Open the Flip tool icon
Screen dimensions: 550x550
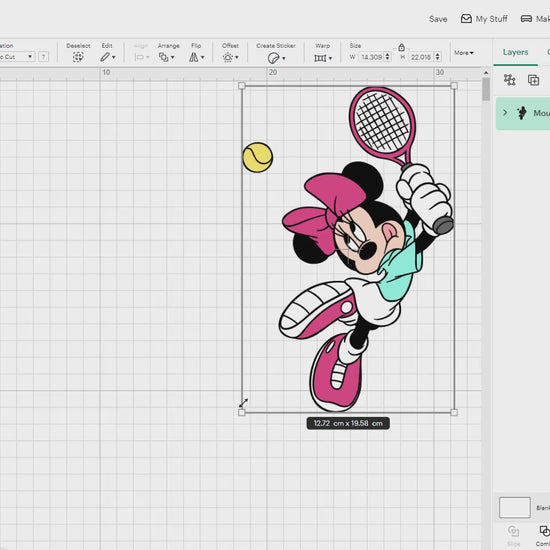coord(194,57)
